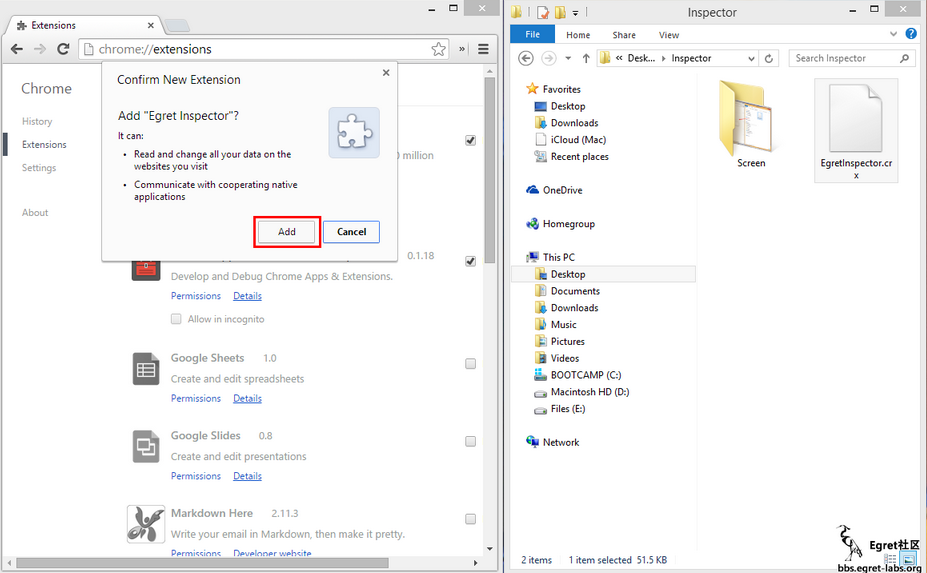Open History in Chrome sidebar
This screenshot has height=573, width=927.
pos(37,121)
